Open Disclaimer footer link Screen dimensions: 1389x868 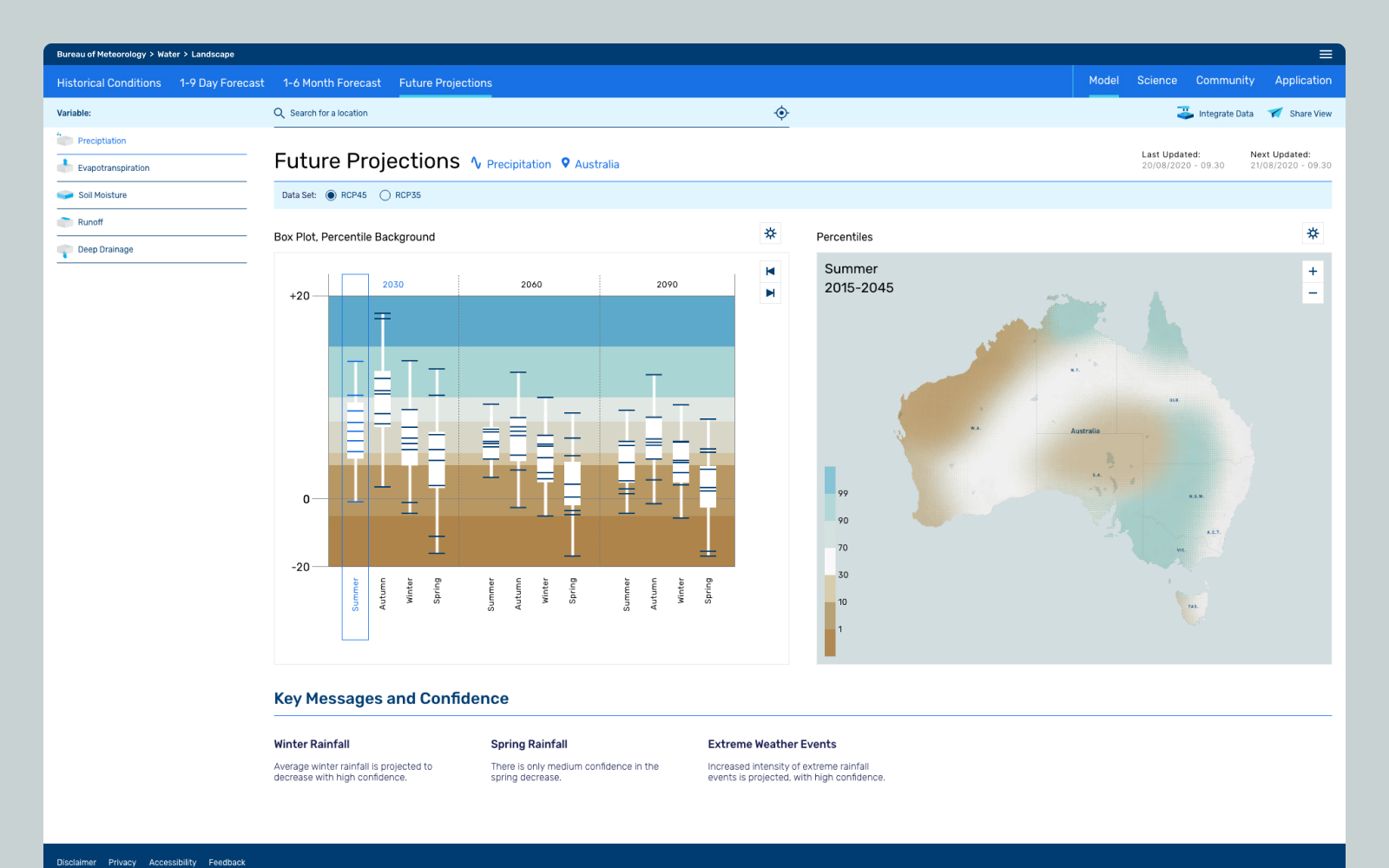click(x=76, y=862)
